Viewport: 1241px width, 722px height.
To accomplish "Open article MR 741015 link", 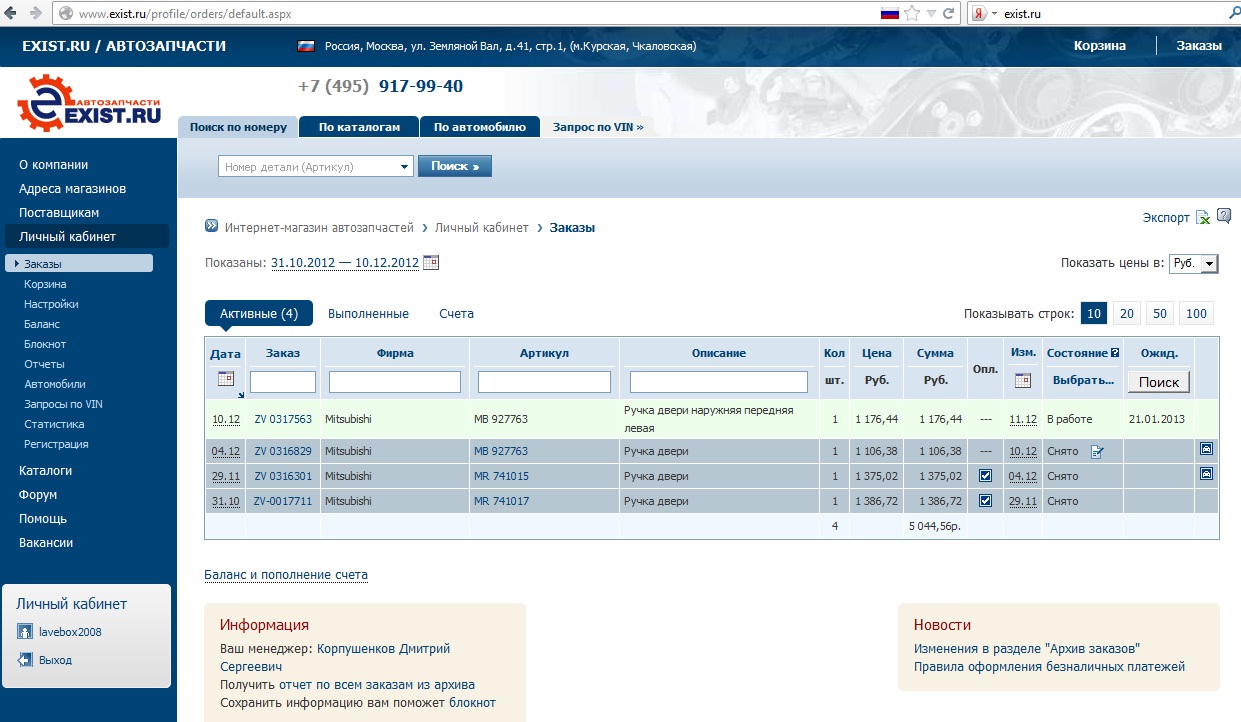I will click(x=501, y=476).
